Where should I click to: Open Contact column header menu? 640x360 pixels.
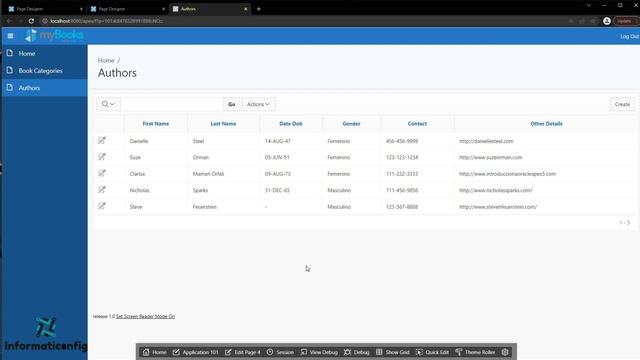pyautogui.click(x=417, y=124)
